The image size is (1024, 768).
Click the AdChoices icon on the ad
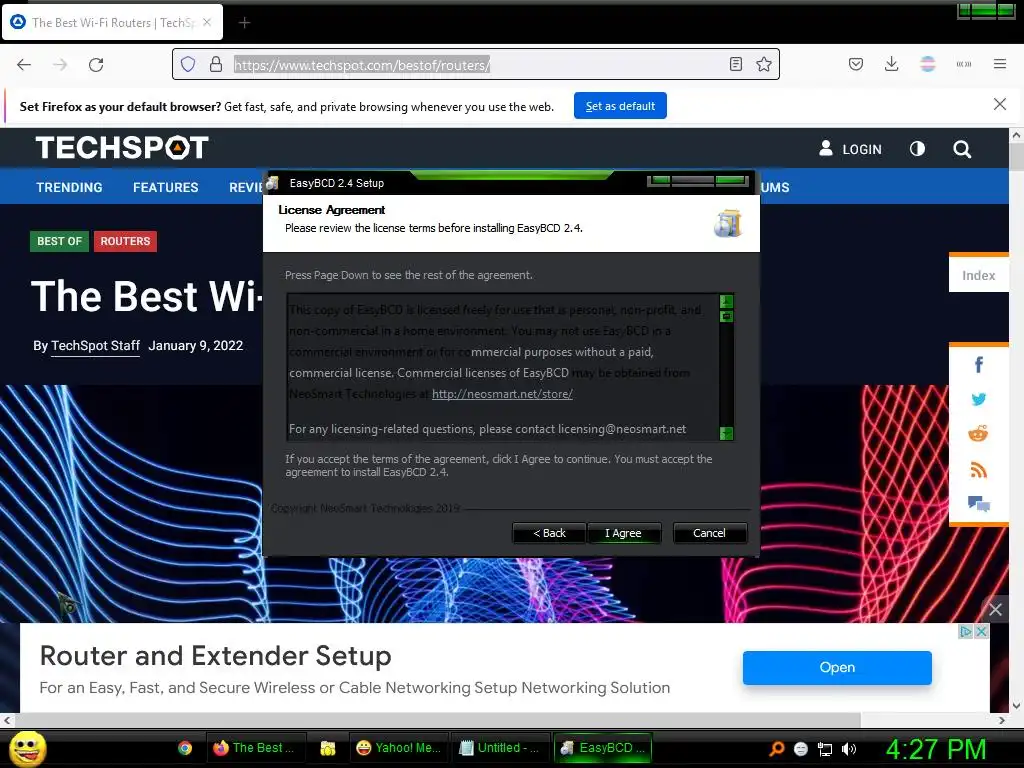pyautogui.click(x=966, y=632)
